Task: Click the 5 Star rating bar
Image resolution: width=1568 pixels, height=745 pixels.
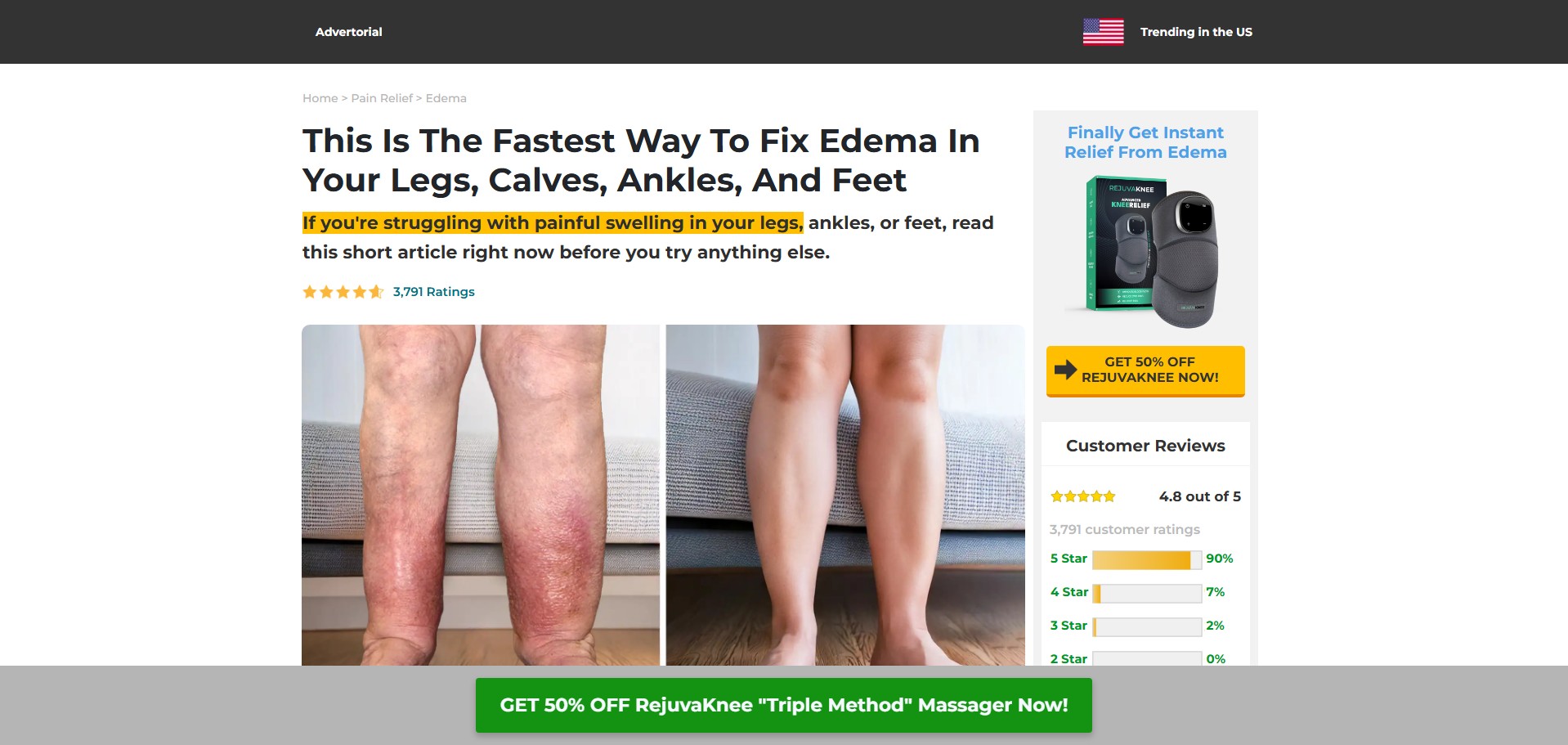Action: click(1147, 559)
